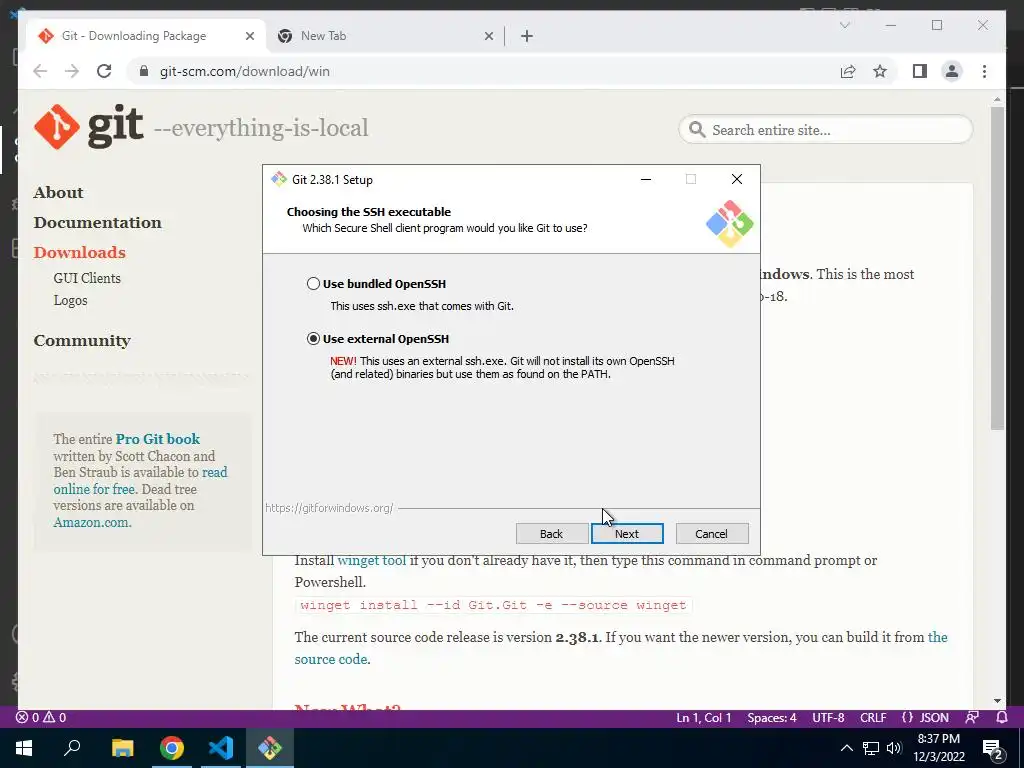Click the page vertical scrollbar thumb
Image resolution: width=1024 pixels, height=768 pixels.
(997, 268)
